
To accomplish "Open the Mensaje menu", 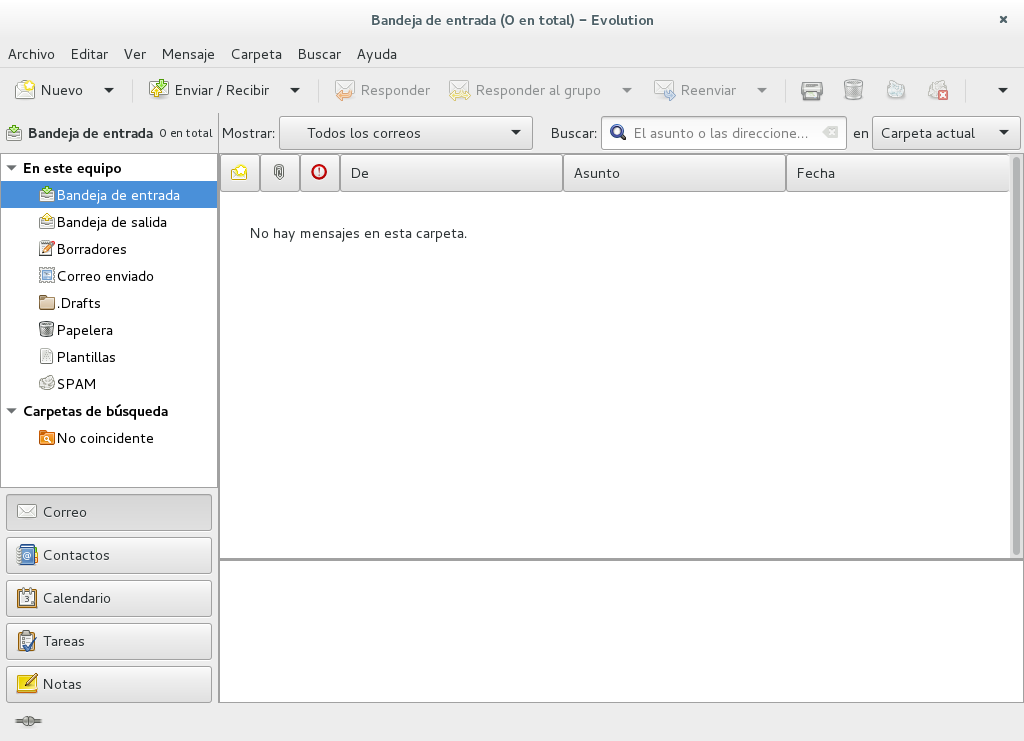I will (x=188, y=54).
